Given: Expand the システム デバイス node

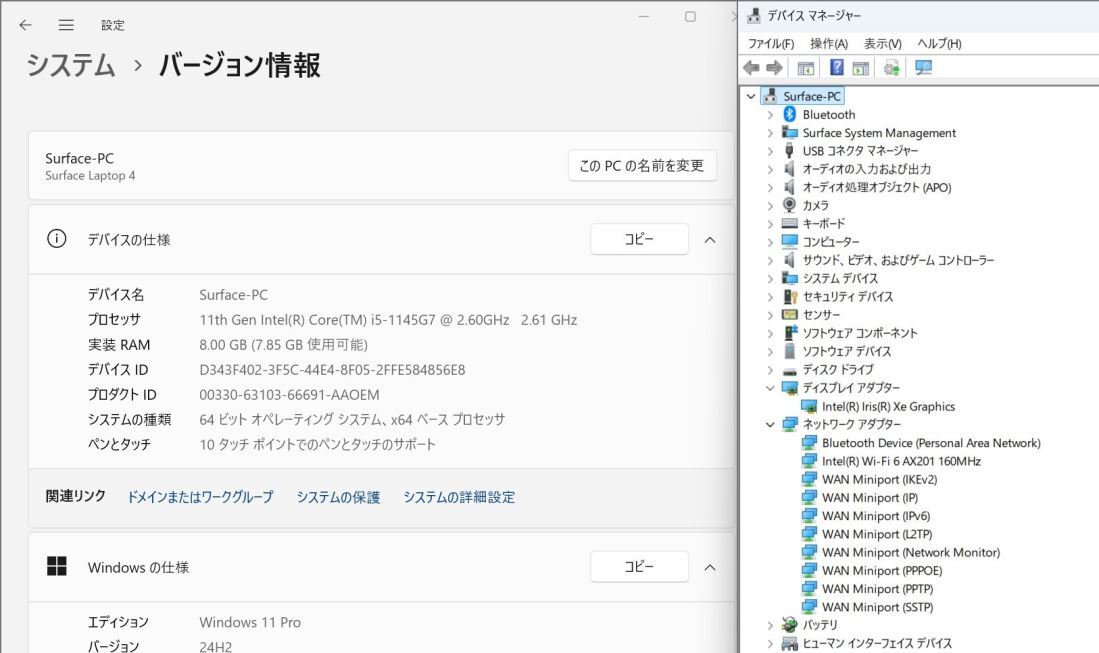Looking at the screenshot, I should [770, 278].
